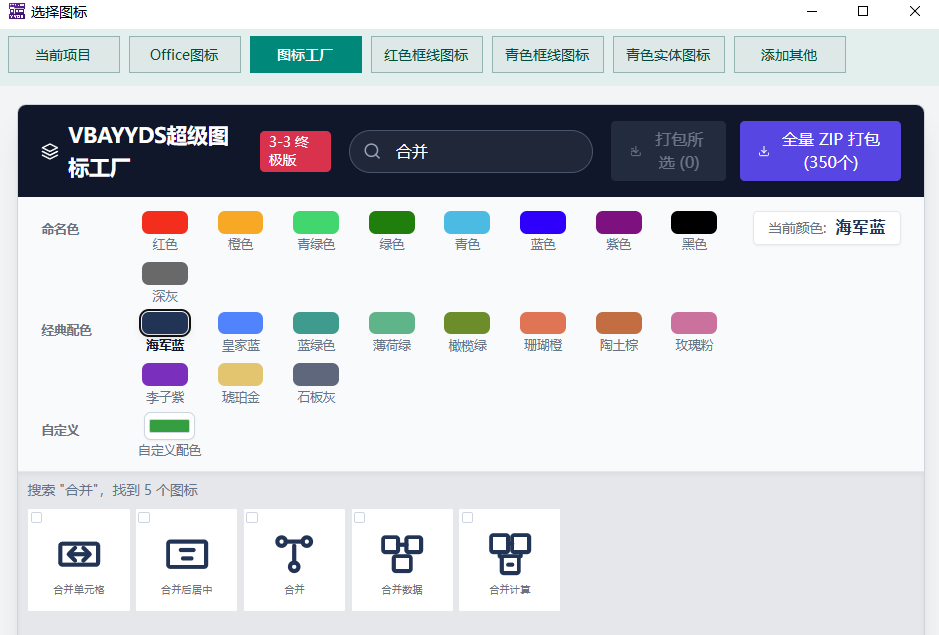Select the 合并计算 icon
This screenshot has width=939, height=635.
click(510, 554)
